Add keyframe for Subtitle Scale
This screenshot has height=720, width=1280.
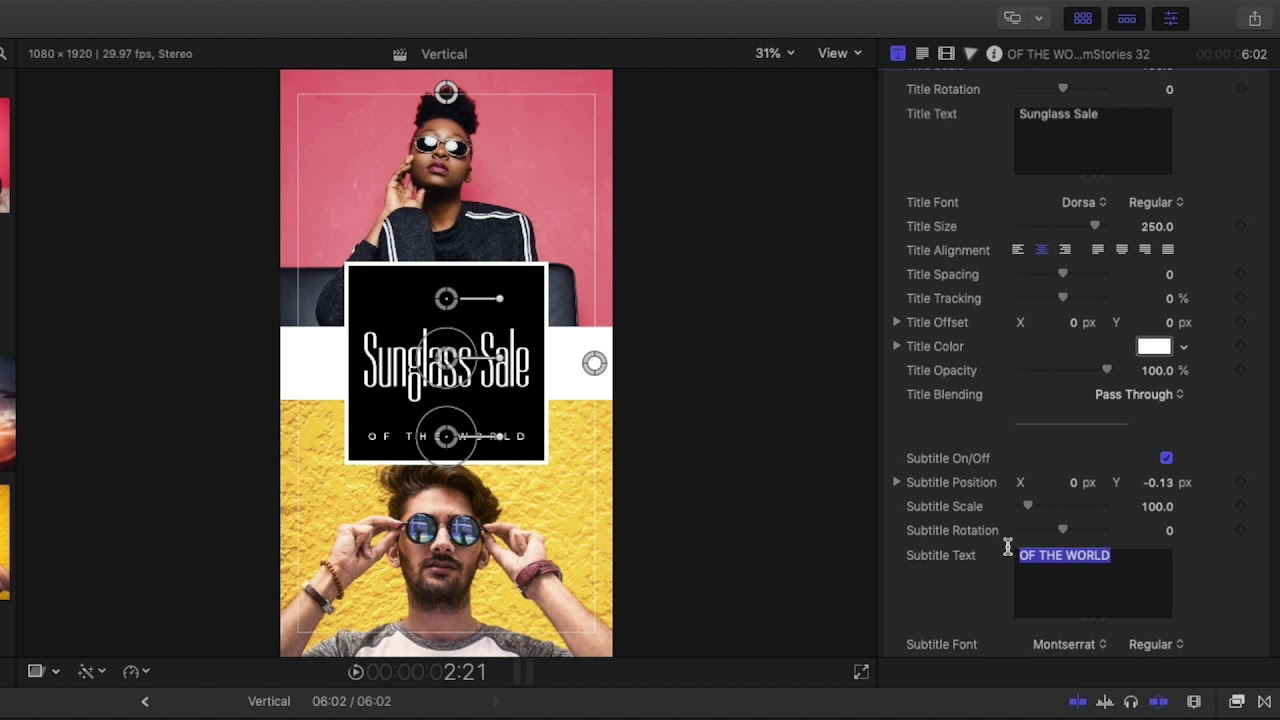1241,506
